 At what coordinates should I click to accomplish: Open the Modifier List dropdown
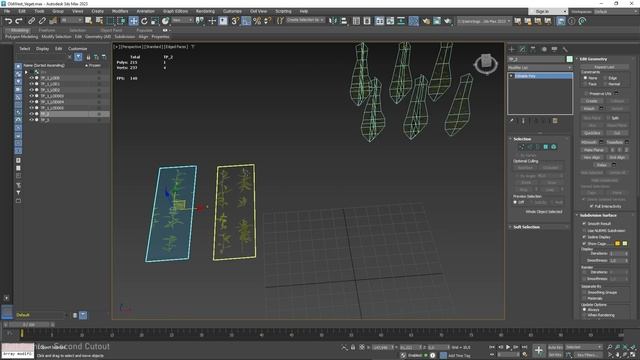pos(540,67)
